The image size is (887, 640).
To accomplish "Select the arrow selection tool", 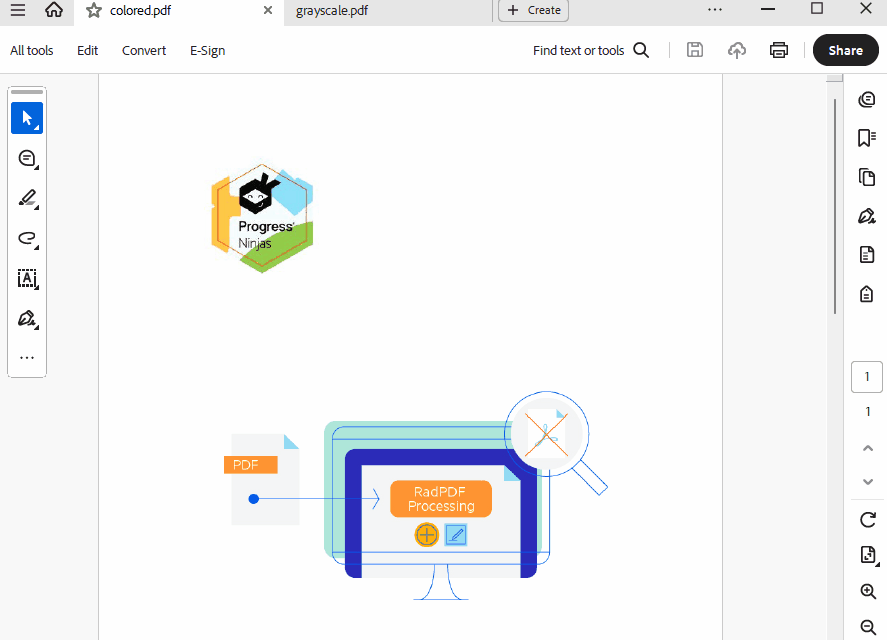I will [x=27, y=117].
